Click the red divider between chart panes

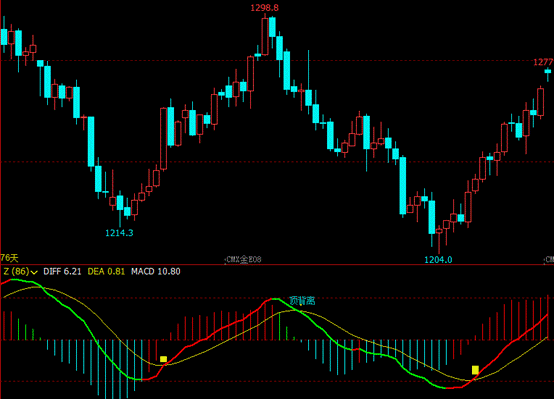coord(277,264)
